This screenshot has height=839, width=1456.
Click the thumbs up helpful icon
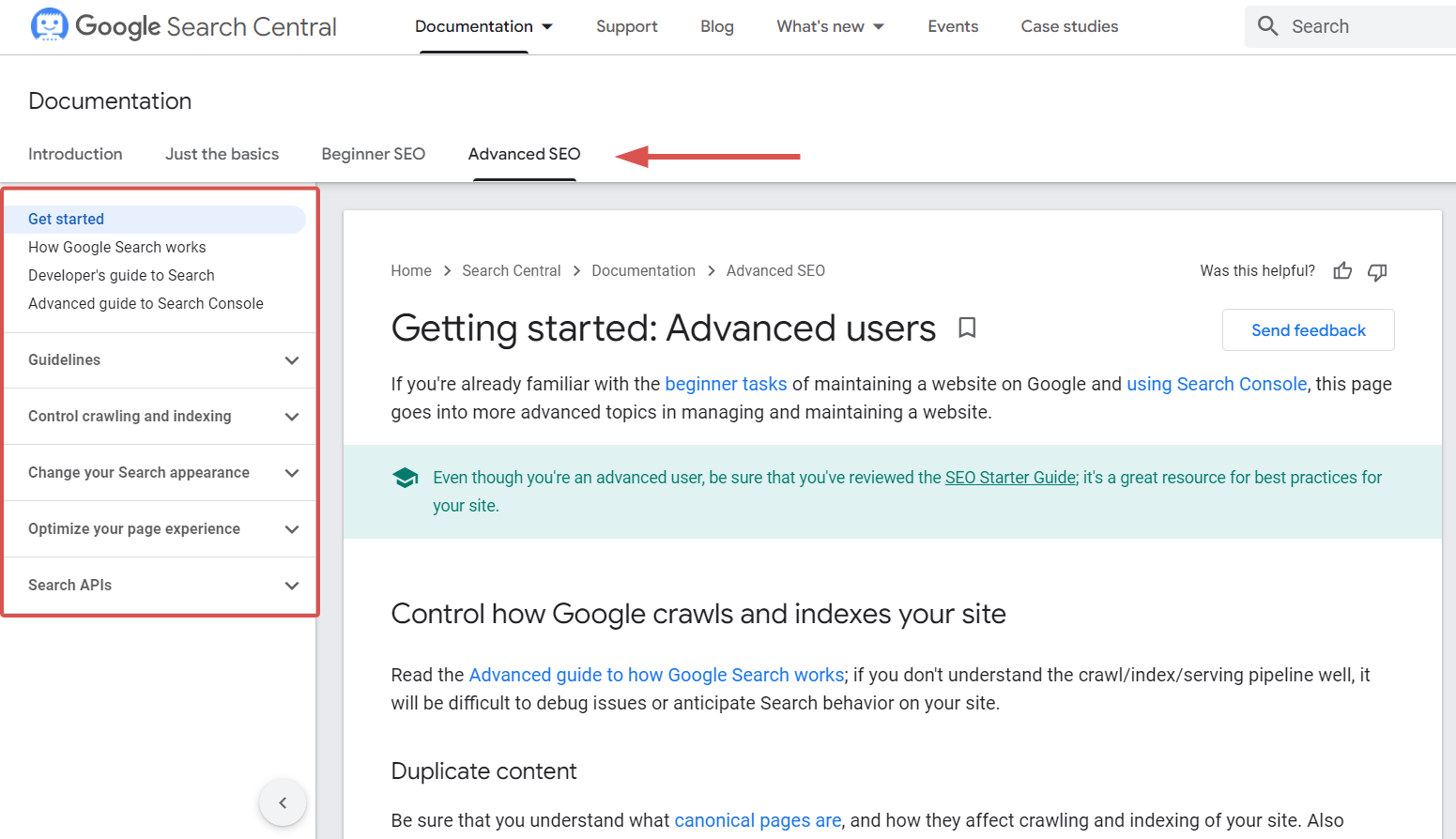1342,271
